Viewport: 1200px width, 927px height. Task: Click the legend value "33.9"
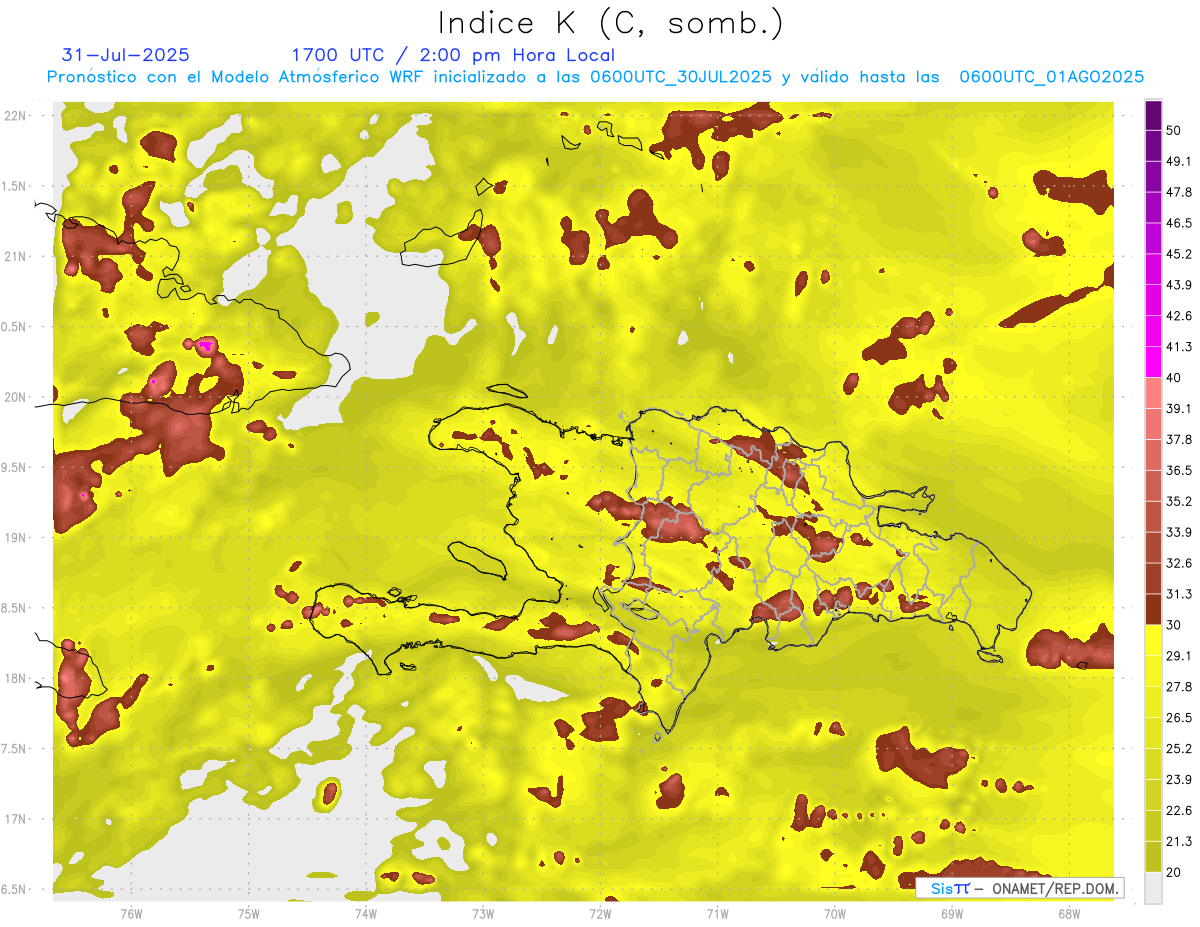click(x=1179, y=532)
